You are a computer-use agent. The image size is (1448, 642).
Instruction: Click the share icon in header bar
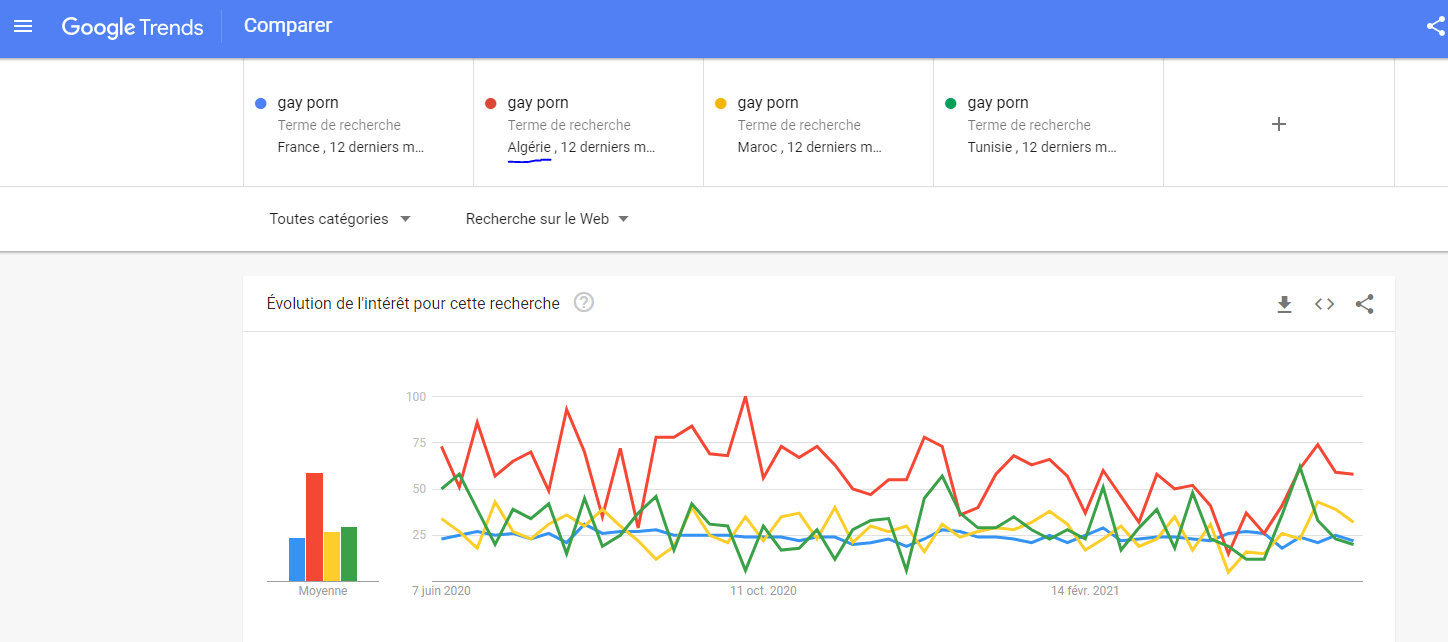[x=1436, y=26]
